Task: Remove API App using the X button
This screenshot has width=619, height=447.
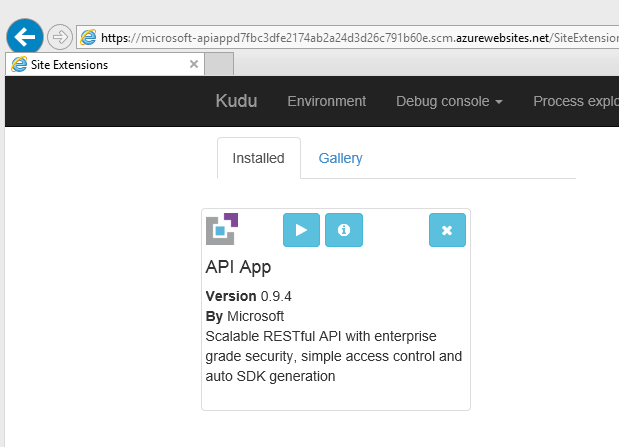Action: click(447, 230)
